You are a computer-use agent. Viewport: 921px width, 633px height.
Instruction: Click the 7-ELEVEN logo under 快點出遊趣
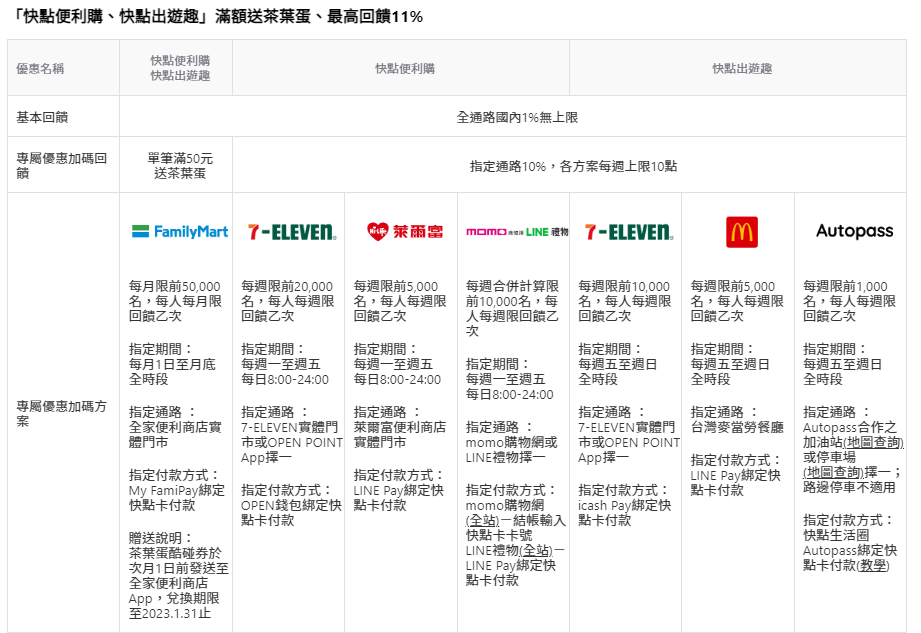(x=628, y=232)
